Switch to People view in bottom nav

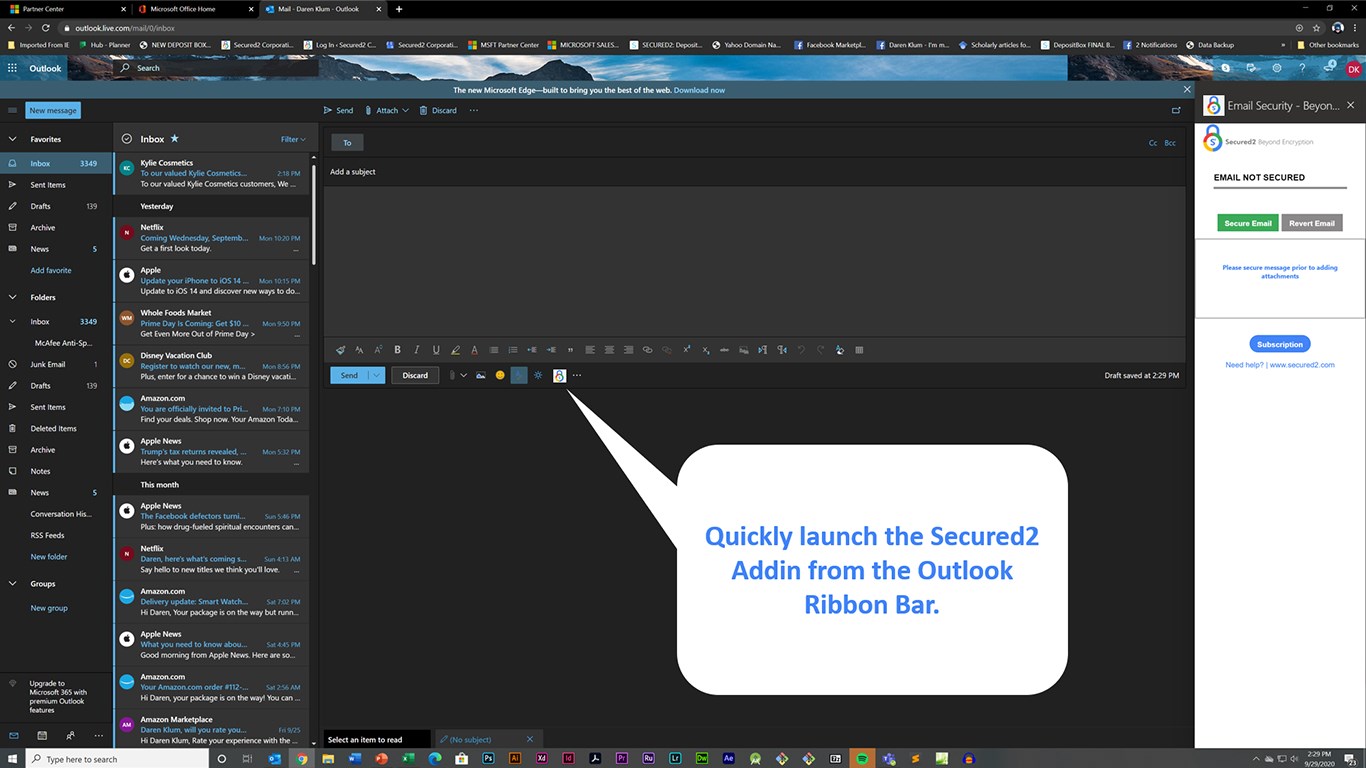coord(70,735)
